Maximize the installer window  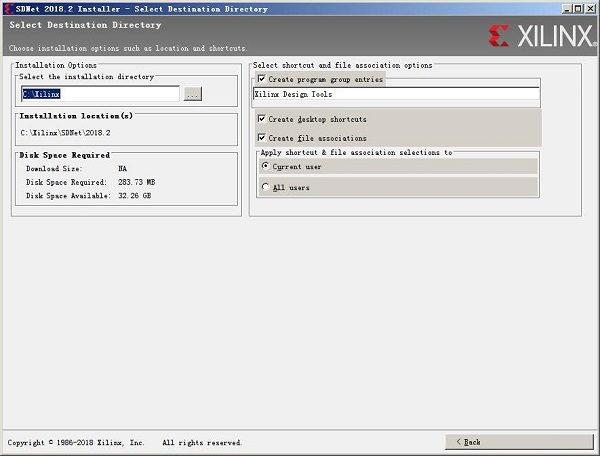tap(578, 8)
